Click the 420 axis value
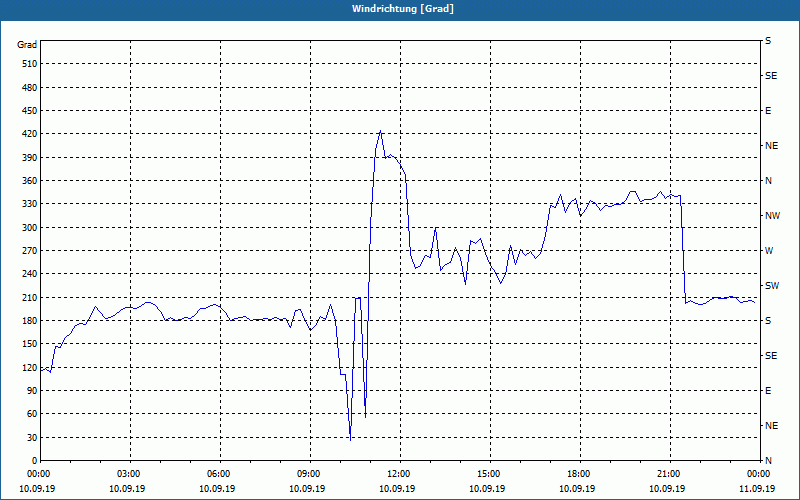The height and width of the screenshot is (500, 800). click(30, 134)
